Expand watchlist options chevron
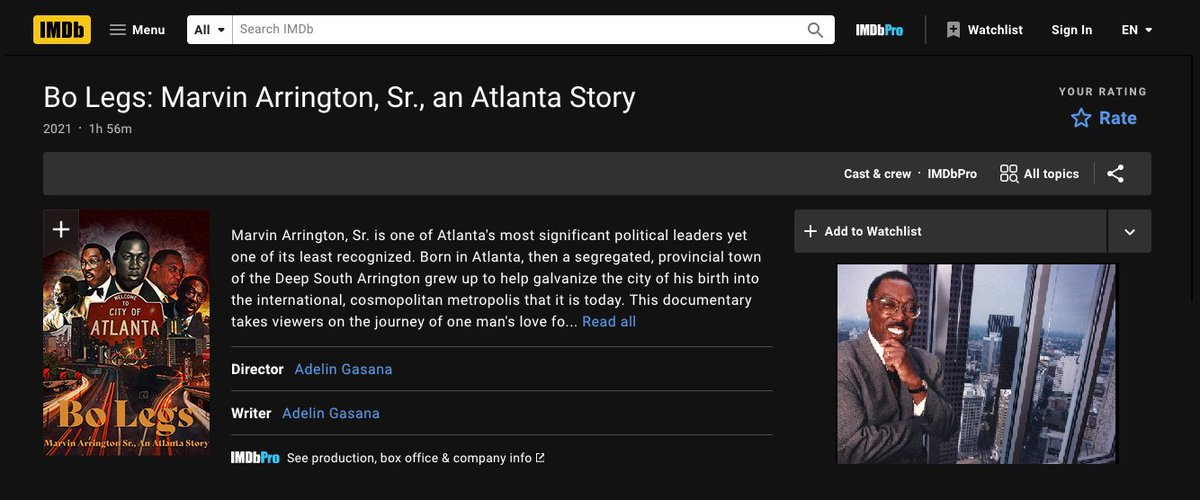The height and width of the screenshot is (500, 1200). [1130, 231]
